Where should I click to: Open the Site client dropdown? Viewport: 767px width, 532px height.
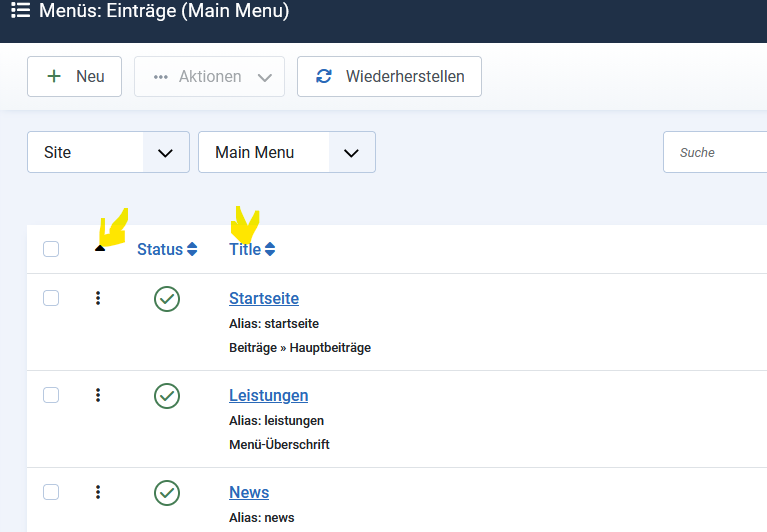click(108, 152)
